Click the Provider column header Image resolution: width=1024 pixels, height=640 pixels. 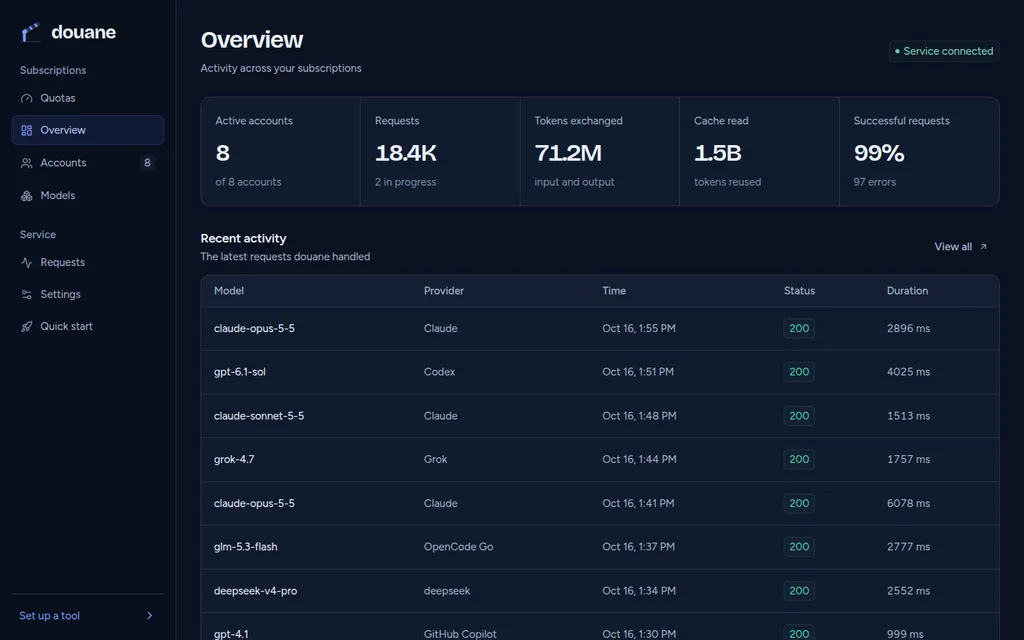443,291
